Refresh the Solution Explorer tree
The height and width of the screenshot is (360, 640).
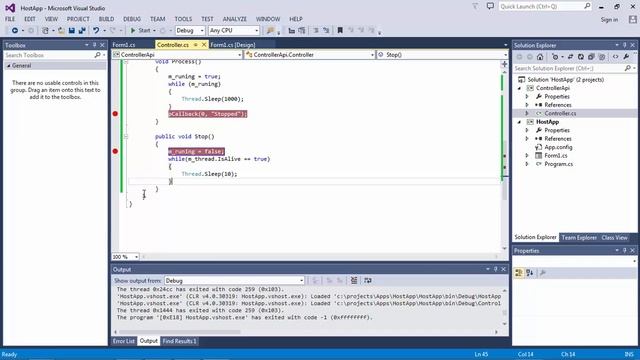580,57
